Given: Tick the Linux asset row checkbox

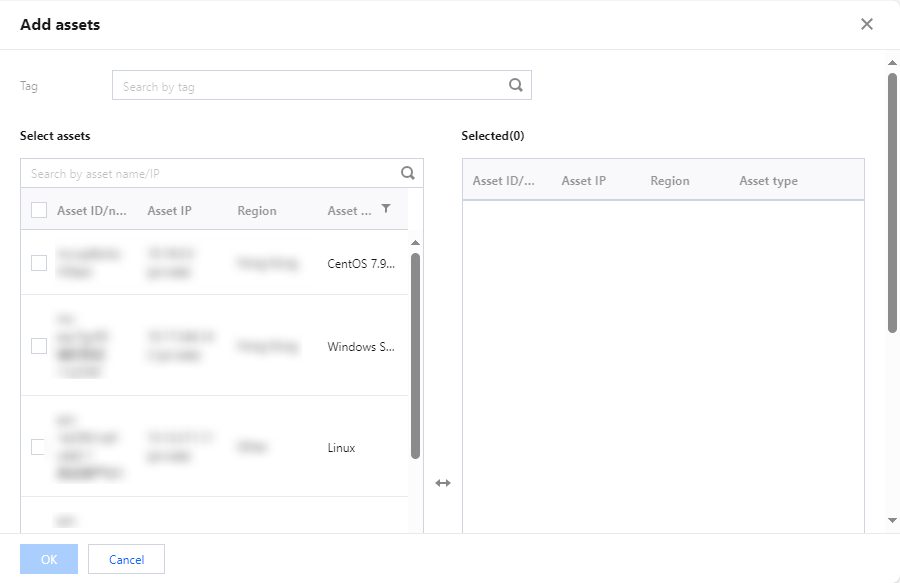Looking at the screenshot, I should [x=39, y=447].
